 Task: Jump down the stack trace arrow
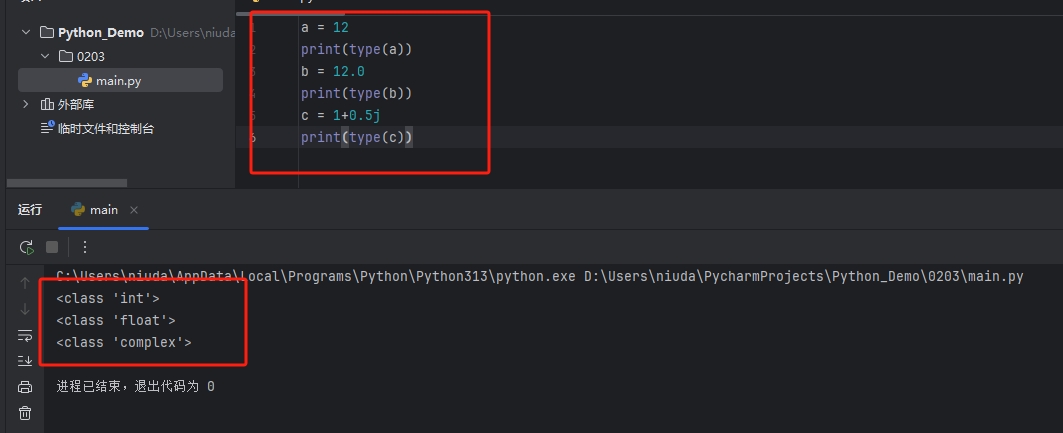point(26,309)
